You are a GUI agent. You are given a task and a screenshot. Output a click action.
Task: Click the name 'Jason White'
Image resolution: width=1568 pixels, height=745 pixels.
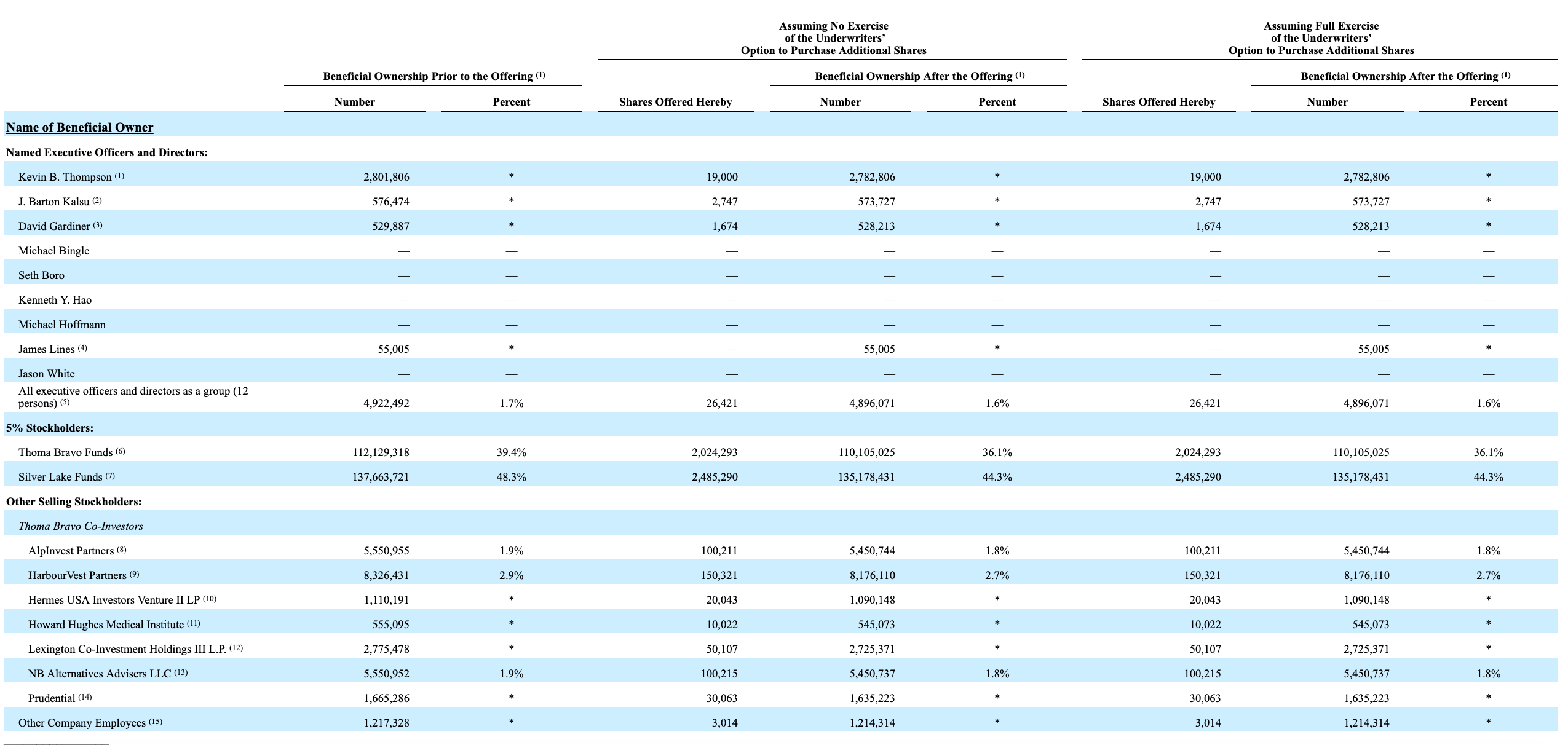point(47,374)
